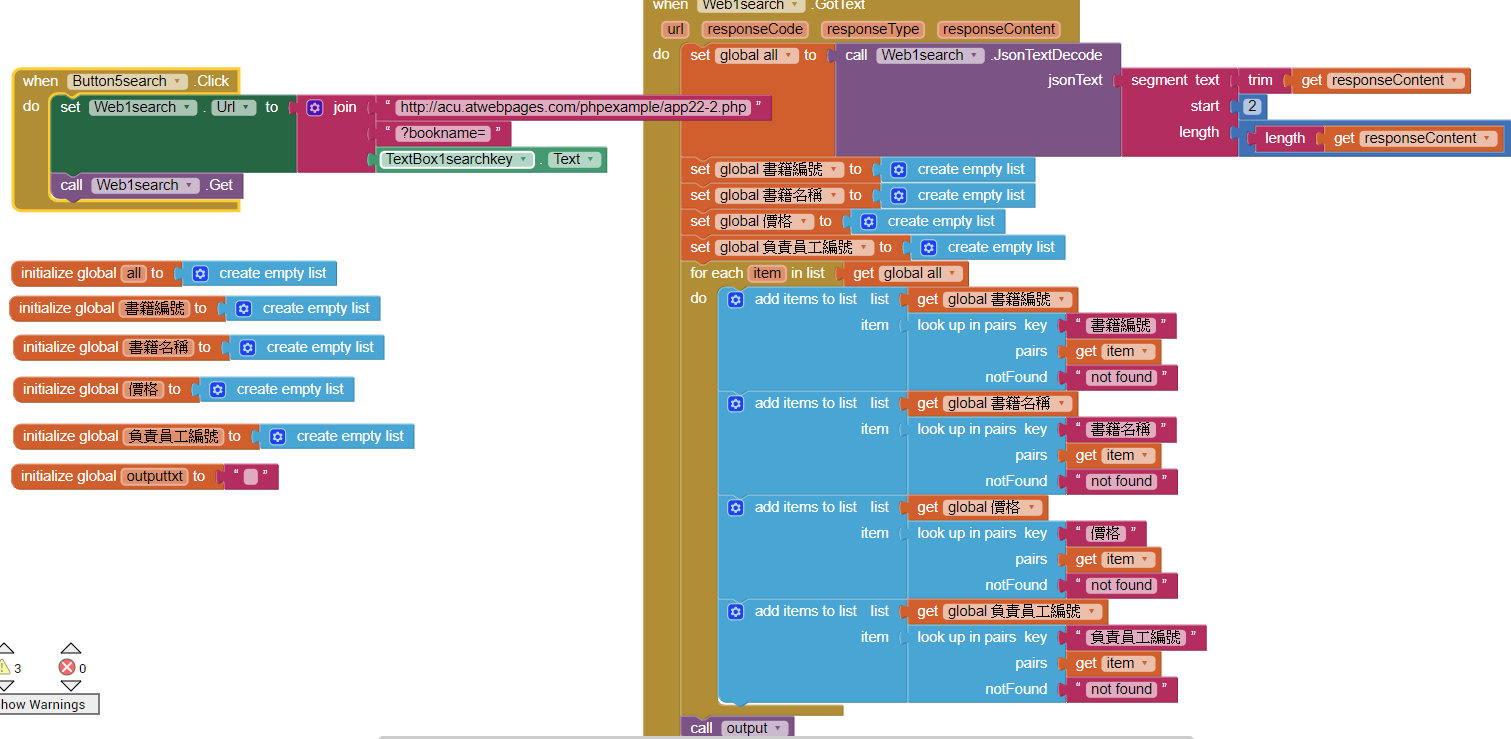This screenshot has height=739, width=1511.
Task: Click the initialize global 價格 variable name
Action: coord(143,389)
